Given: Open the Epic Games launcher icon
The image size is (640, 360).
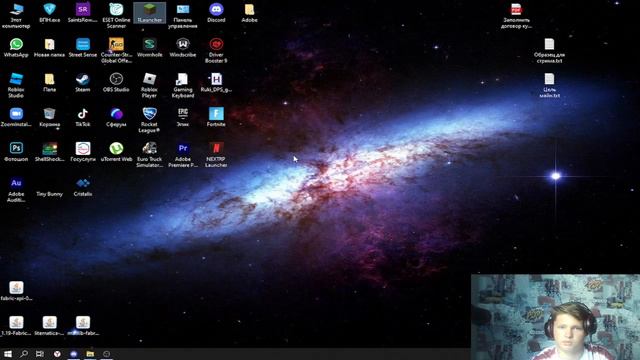Looking at the screenshot, I should (183, 117).
